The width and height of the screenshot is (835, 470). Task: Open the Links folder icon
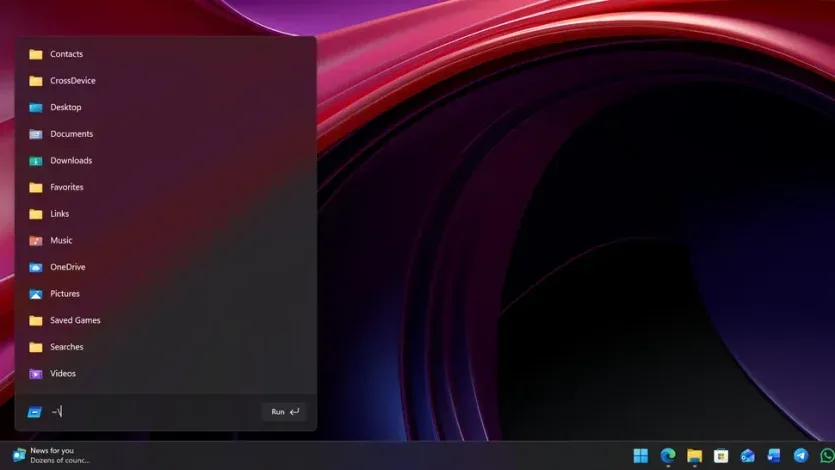pyautogui.click(x=36, y=214)
